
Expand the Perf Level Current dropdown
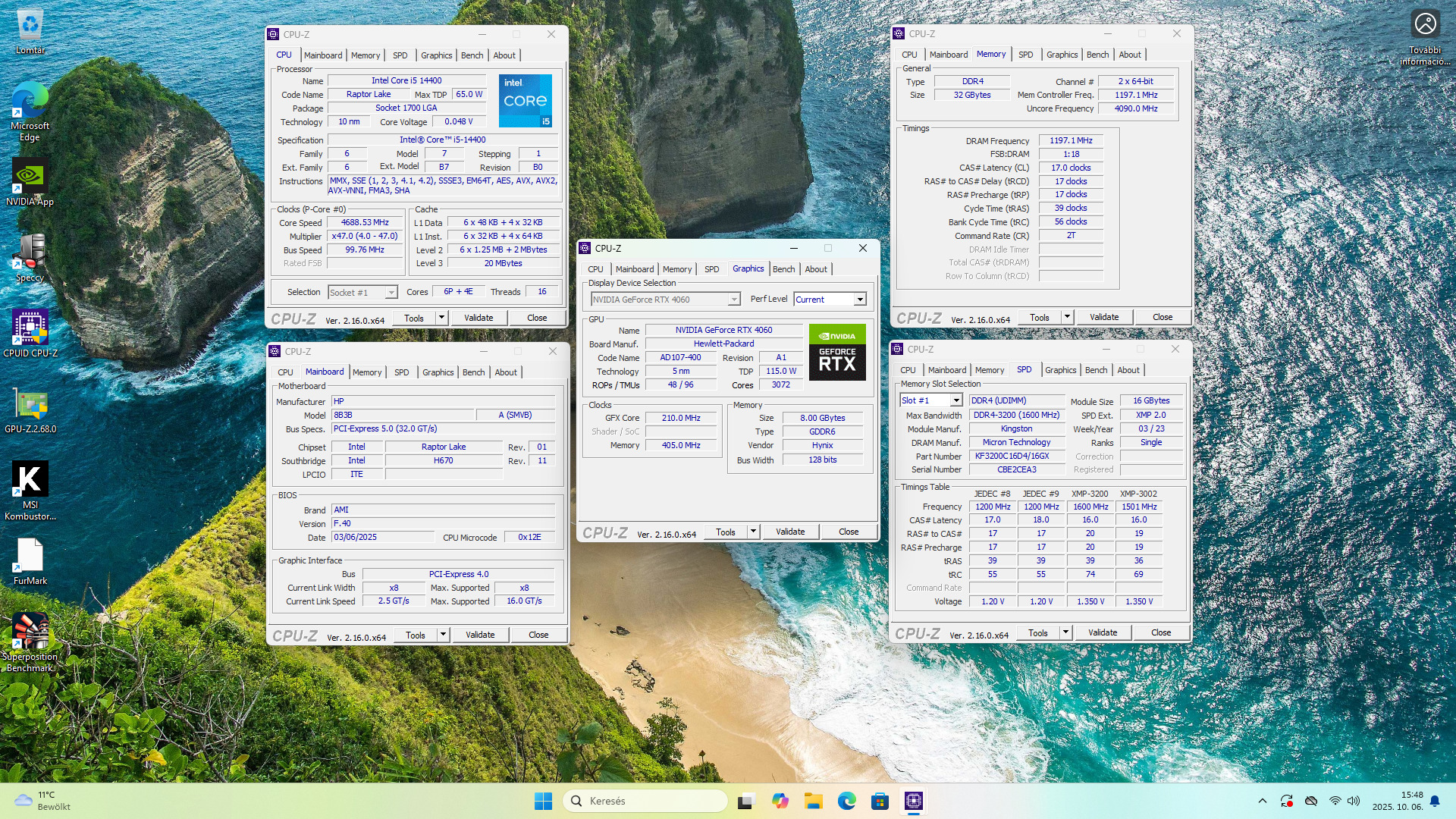pos(860,300)
